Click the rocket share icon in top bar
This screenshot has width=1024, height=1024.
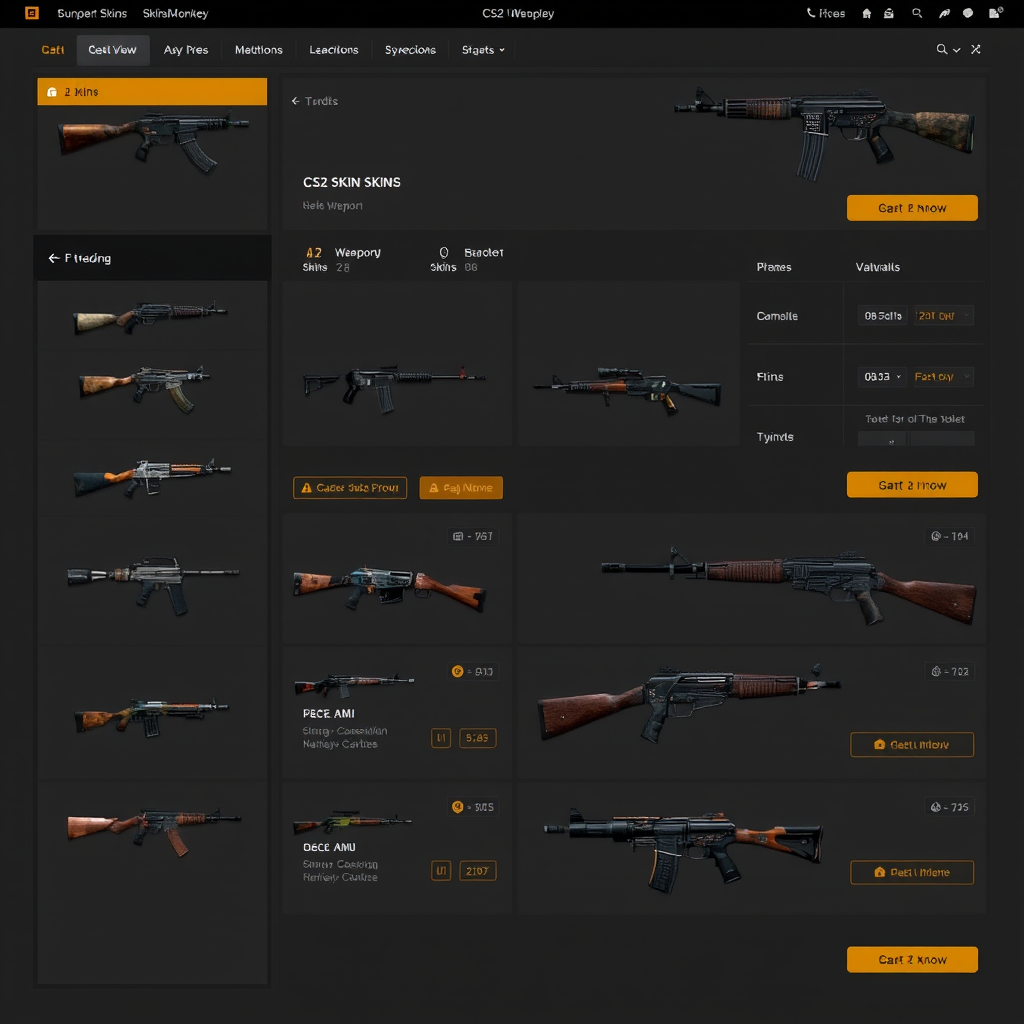tap(944, 14)
